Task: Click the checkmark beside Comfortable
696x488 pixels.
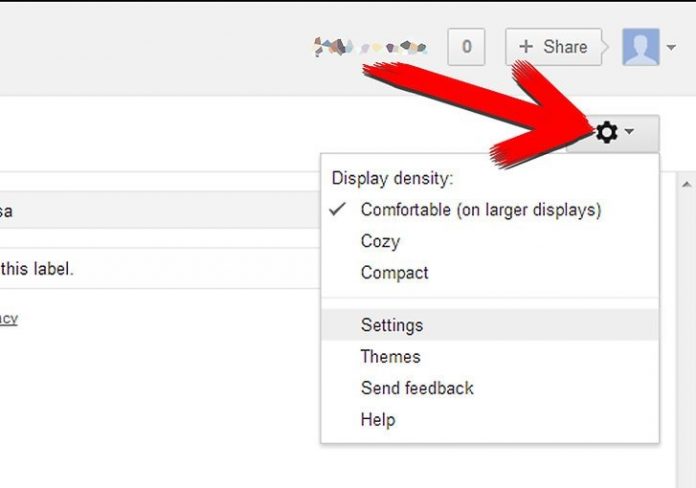Action: click(x=338, y=210)
